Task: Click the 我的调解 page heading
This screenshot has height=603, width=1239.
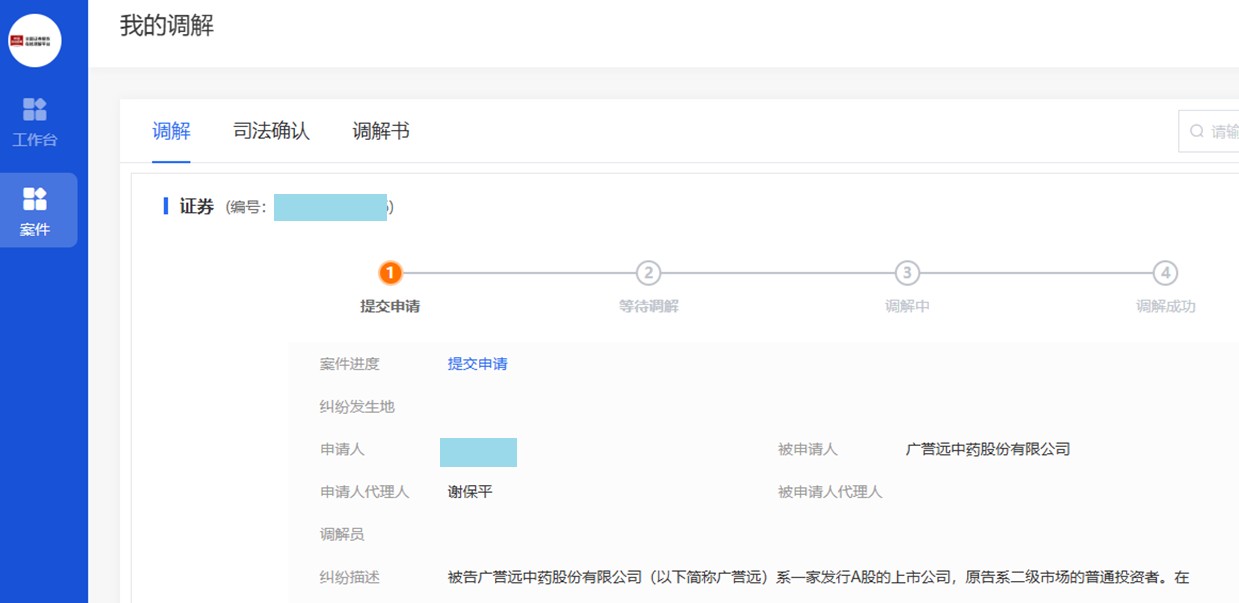Action: point(167,26)
